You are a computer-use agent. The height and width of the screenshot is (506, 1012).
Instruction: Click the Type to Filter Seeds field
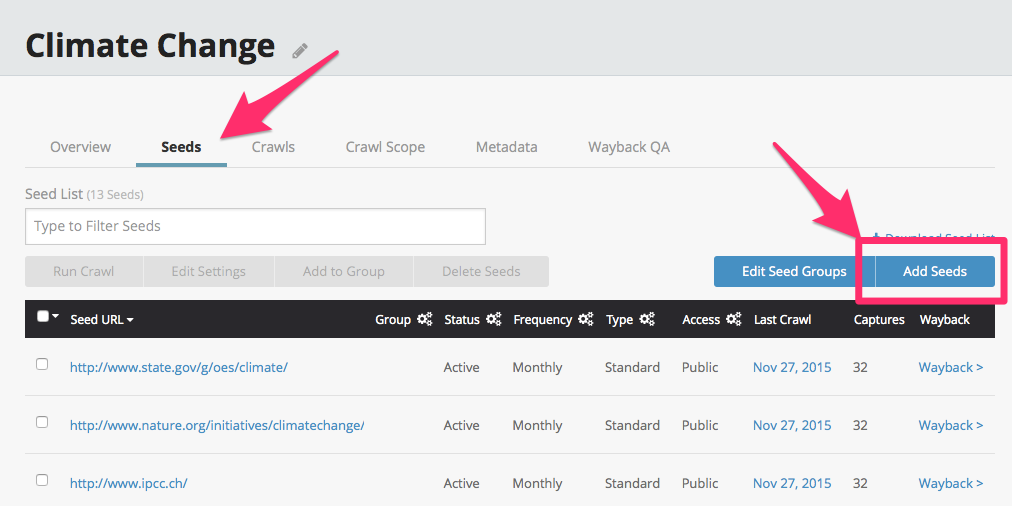(255, 226)
